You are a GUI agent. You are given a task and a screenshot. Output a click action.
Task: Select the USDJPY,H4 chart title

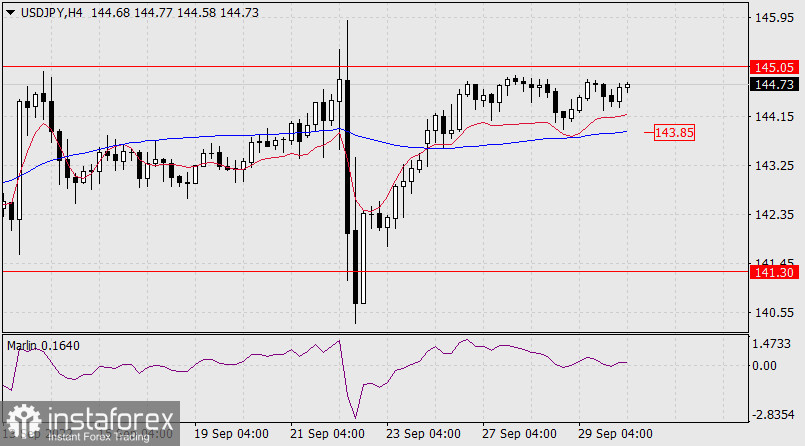click(51, 13)
